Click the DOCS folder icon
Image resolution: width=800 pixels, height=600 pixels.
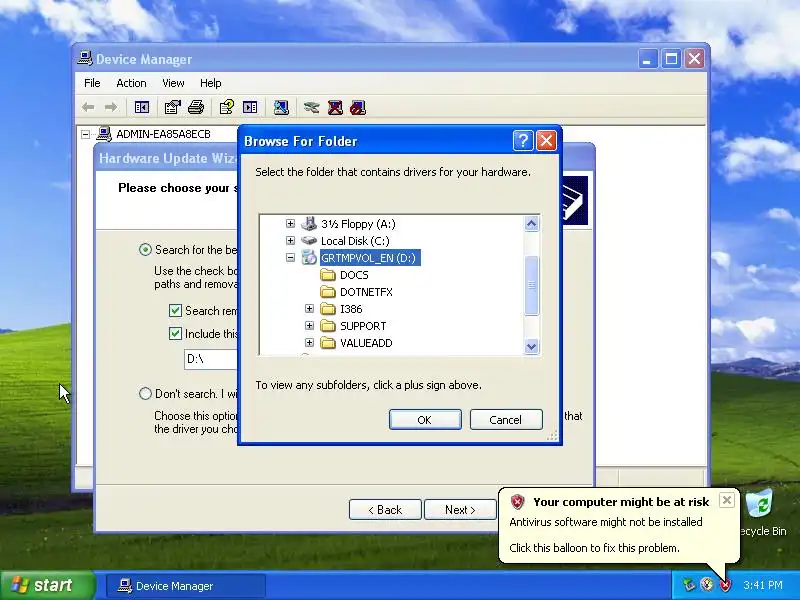[x=328, y=275]
